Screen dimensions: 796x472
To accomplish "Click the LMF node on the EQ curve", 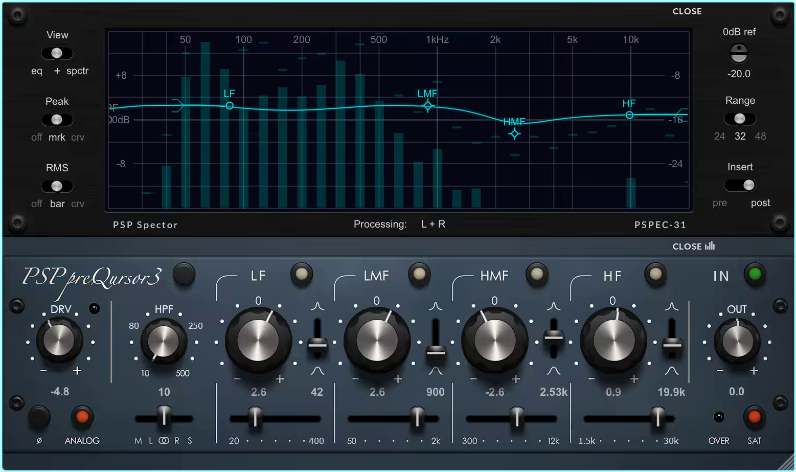I will [427, 105].
